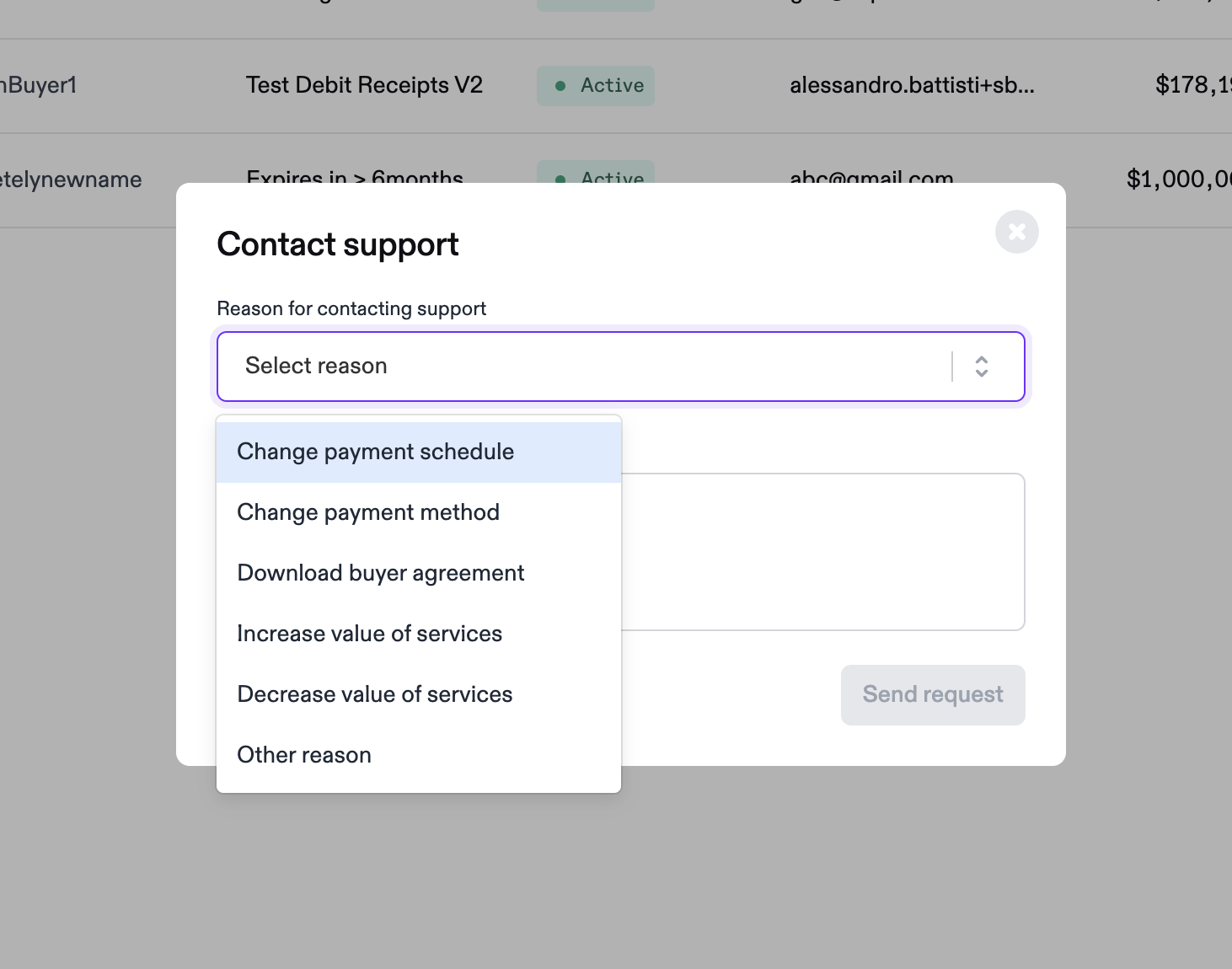
Task: Select Download buyer agreement reason
Action: coord(419,574)
